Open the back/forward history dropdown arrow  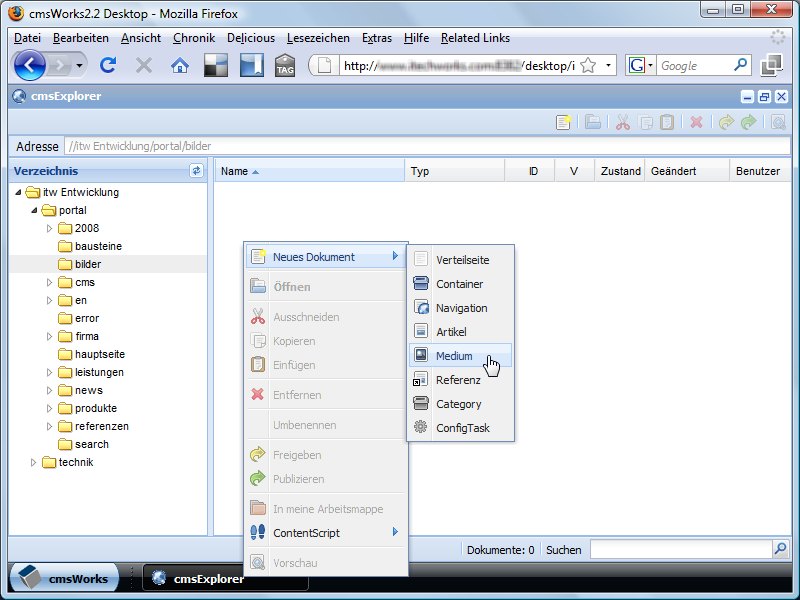tap(79, 65)
